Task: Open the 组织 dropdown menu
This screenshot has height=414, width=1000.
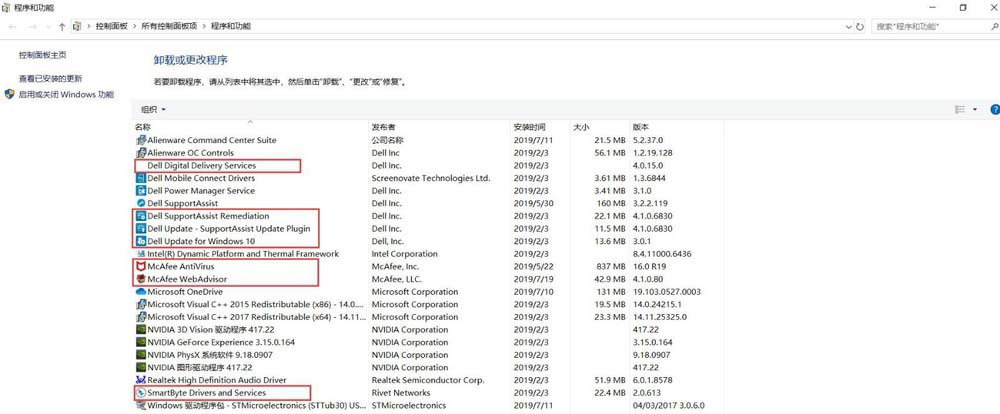Action: [x=153, y=110]
